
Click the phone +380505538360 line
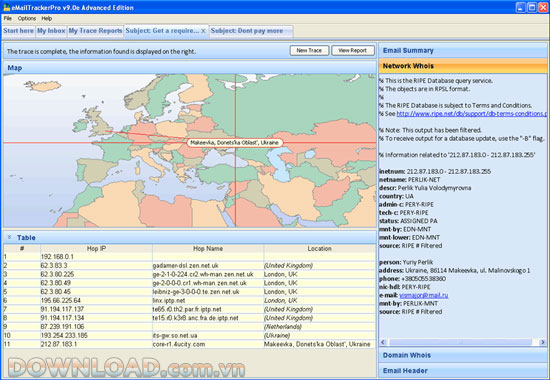[x=412, y=279]
